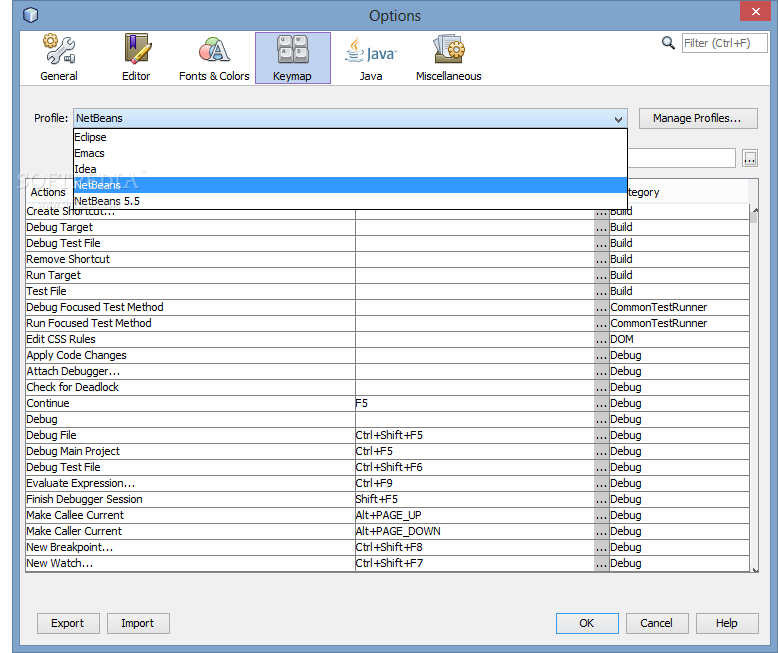778x653 pixels.
Task: Click the F5 shortcut cell for Continue
Action: coord(475,403)
